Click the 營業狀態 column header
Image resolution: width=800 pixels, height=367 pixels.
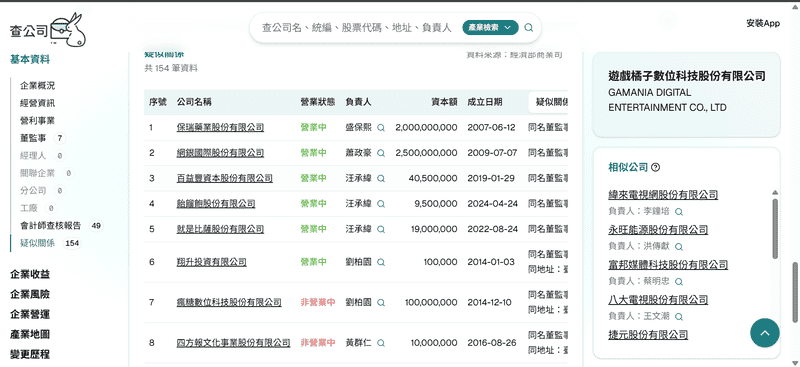[318, 102]
